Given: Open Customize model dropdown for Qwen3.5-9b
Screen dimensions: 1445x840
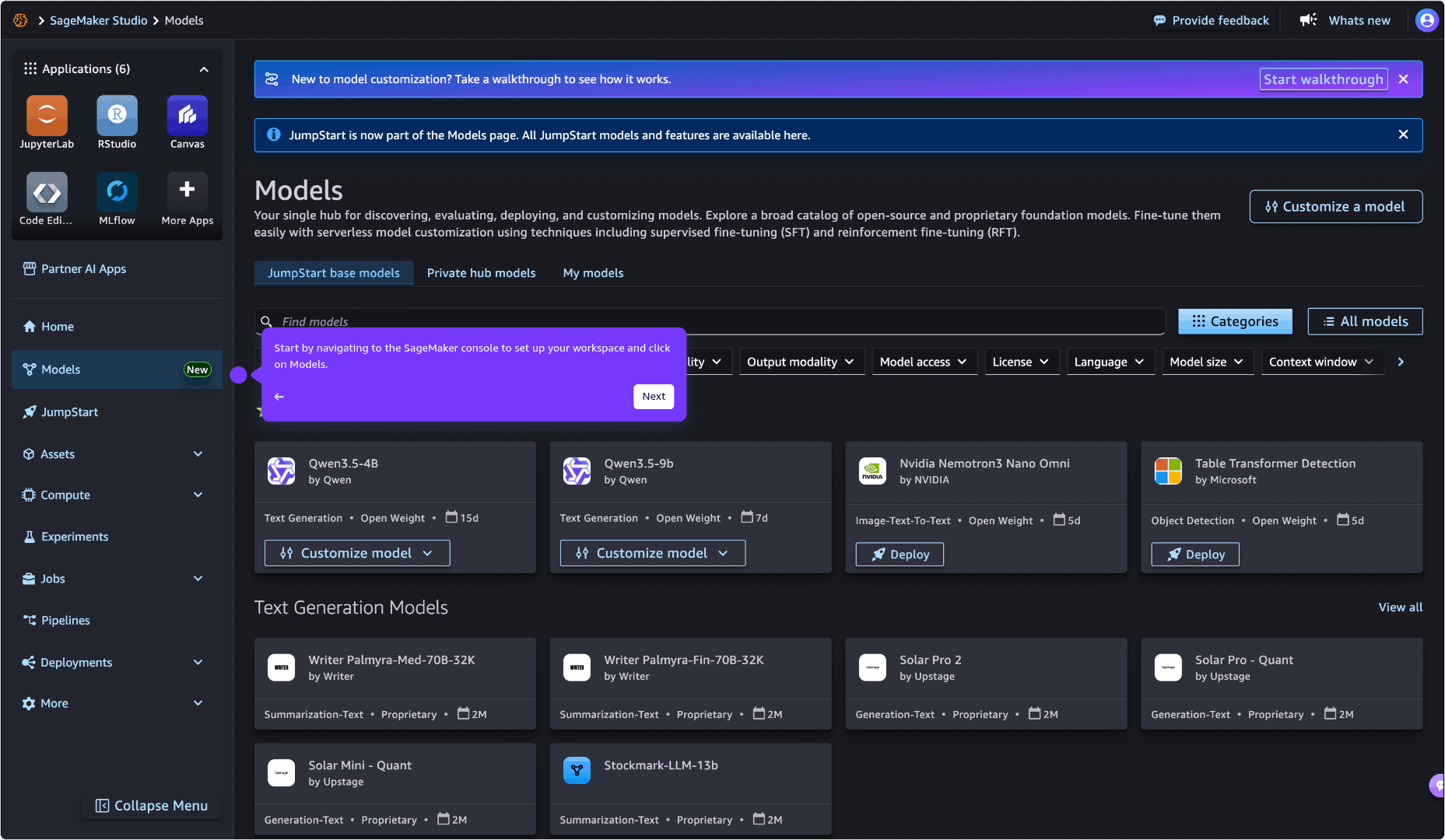Looking at the screenshot, I should coord(653,553).
